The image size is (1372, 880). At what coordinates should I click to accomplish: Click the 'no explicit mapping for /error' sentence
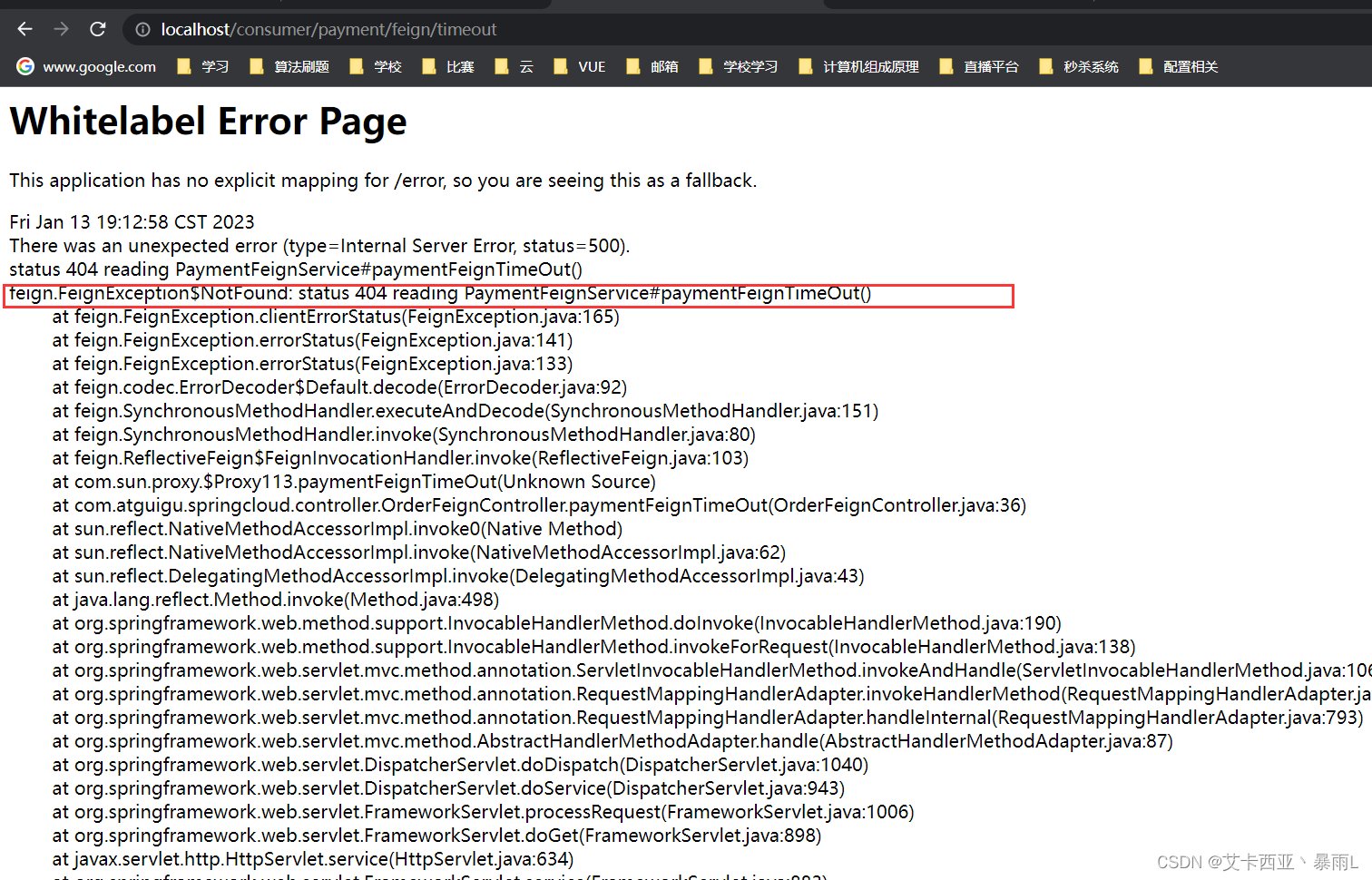point(383,181)
